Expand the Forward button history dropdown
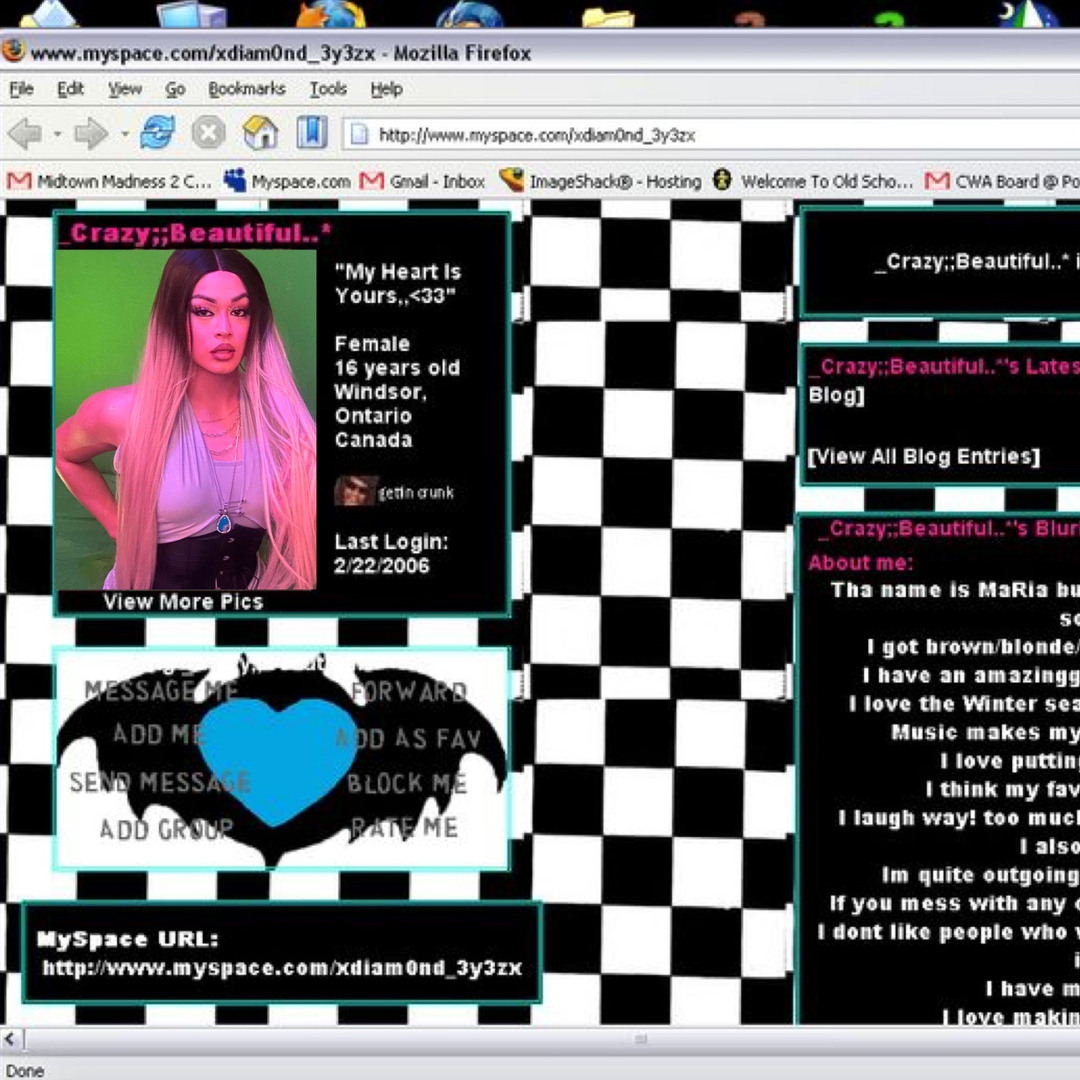 pyautogui.click(x=124, y=134)
